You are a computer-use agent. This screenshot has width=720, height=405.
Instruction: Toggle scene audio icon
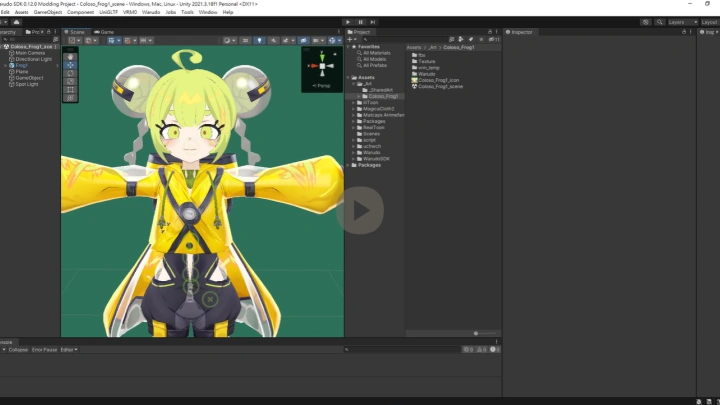pos(274,40)
